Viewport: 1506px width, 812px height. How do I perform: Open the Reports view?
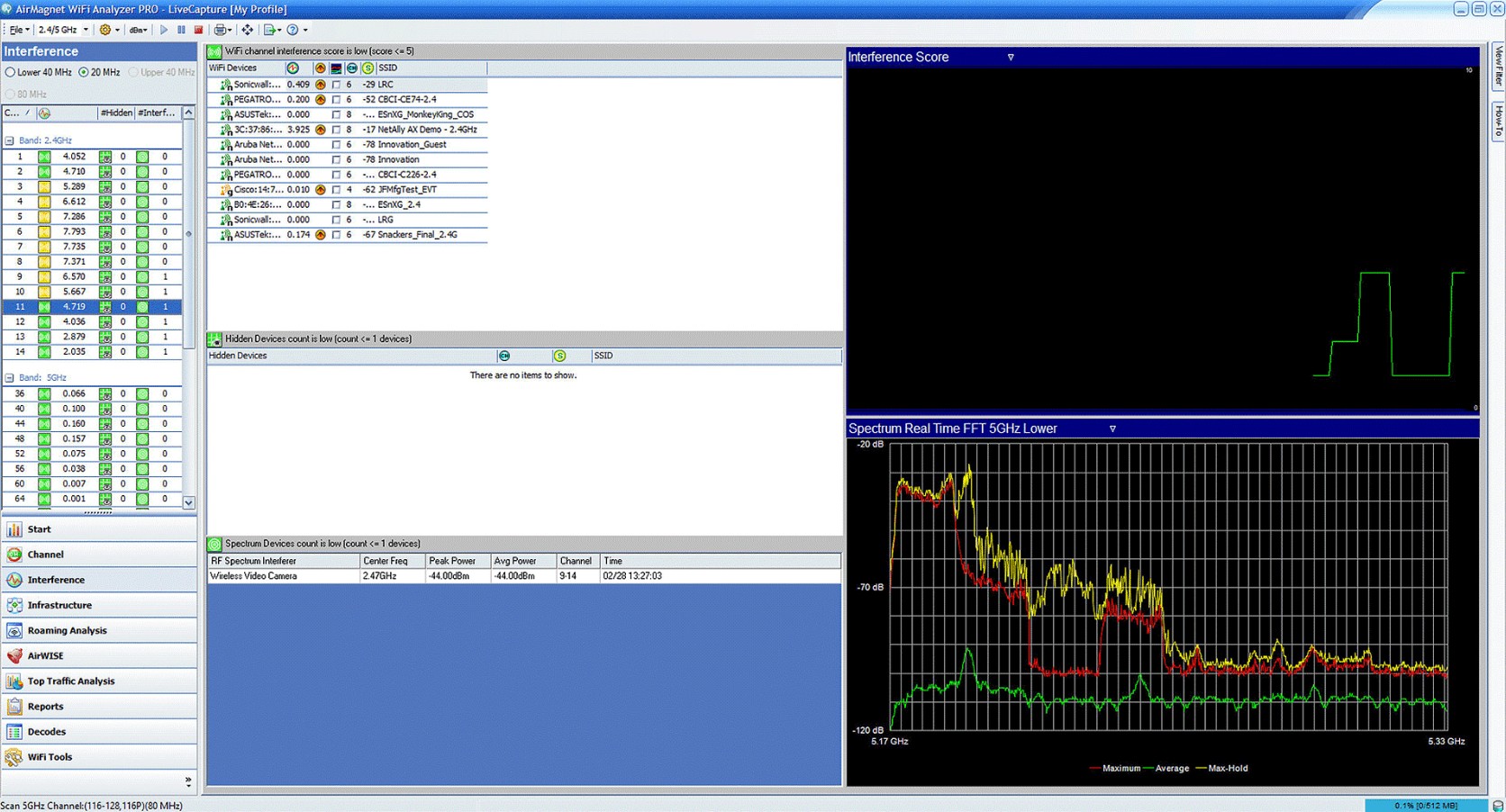pos(43,706)
